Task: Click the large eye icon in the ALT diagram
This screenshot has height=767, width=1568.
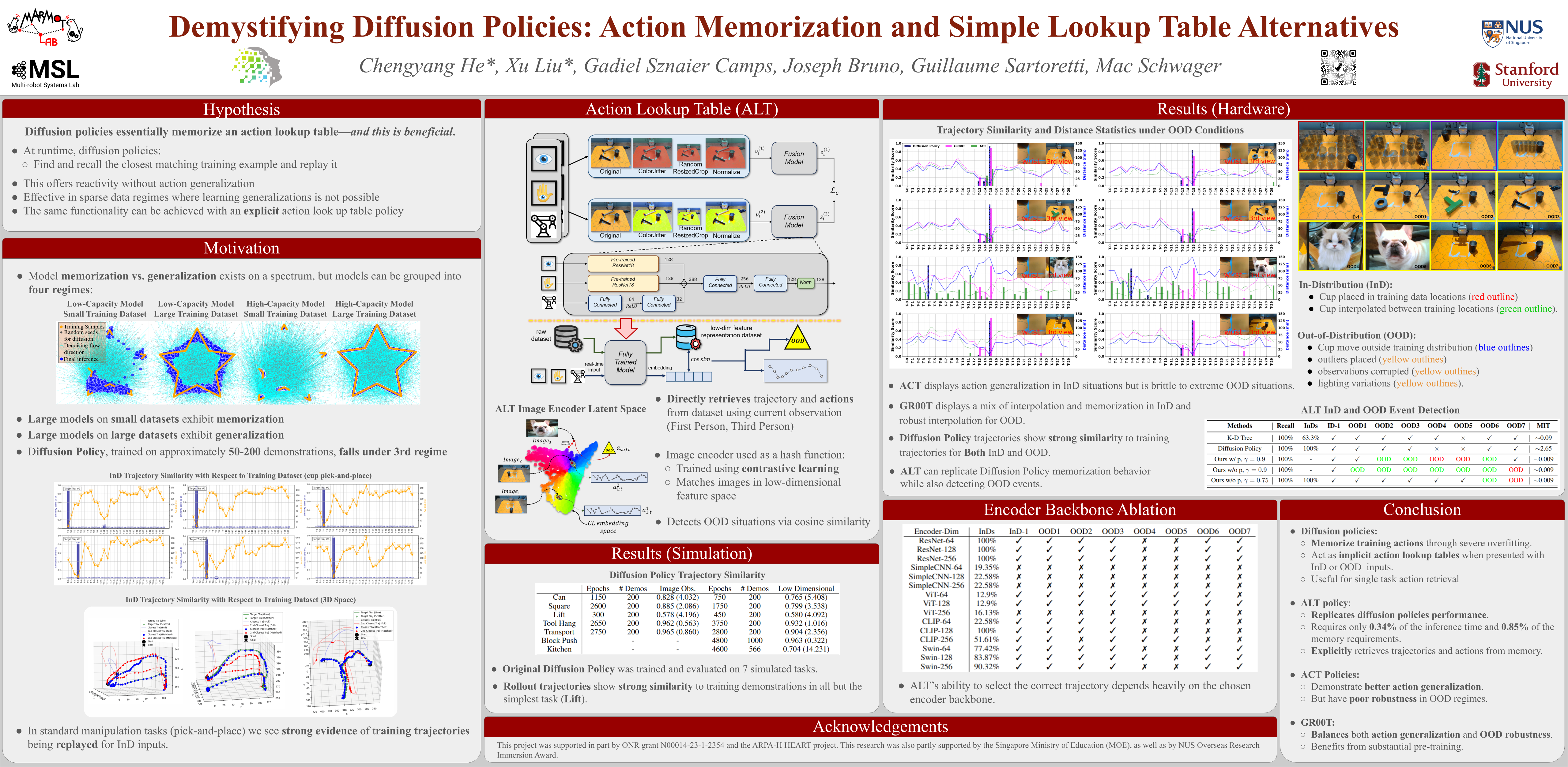Action: 544,159
